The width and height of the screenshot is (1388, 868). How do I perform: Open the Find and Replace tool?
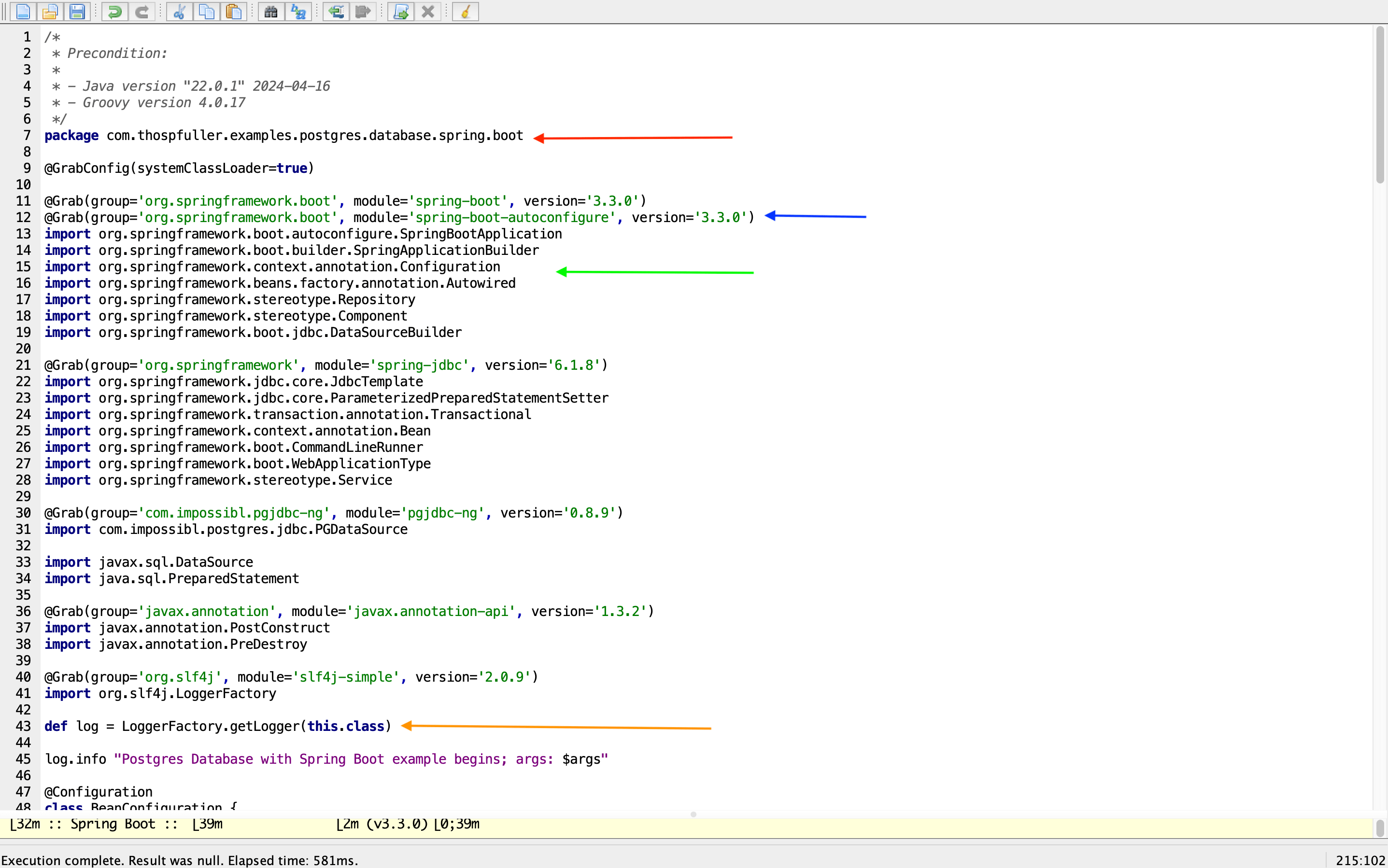pos(298,12)
